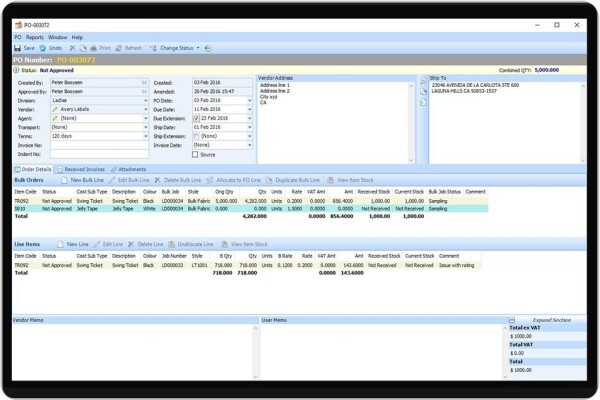
Task: Open the PO menu
Action: 18,38
